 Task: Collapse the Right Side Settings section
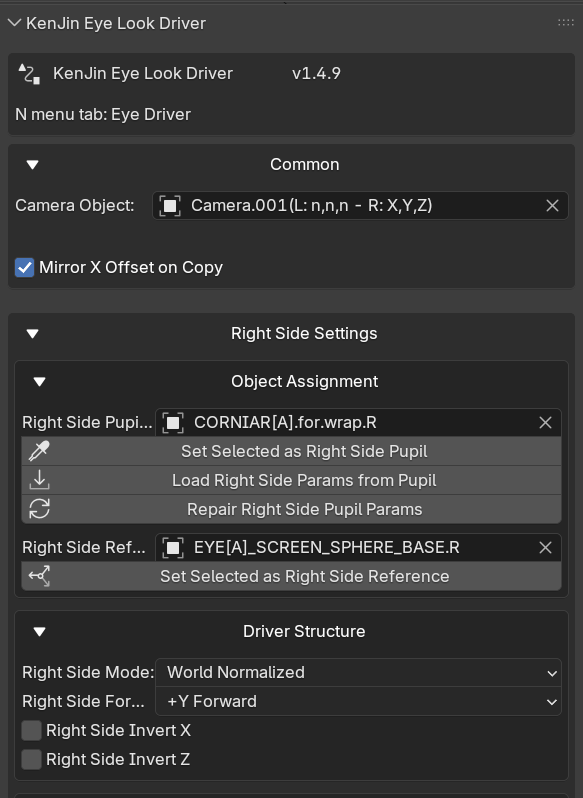[x=33, y=334]
